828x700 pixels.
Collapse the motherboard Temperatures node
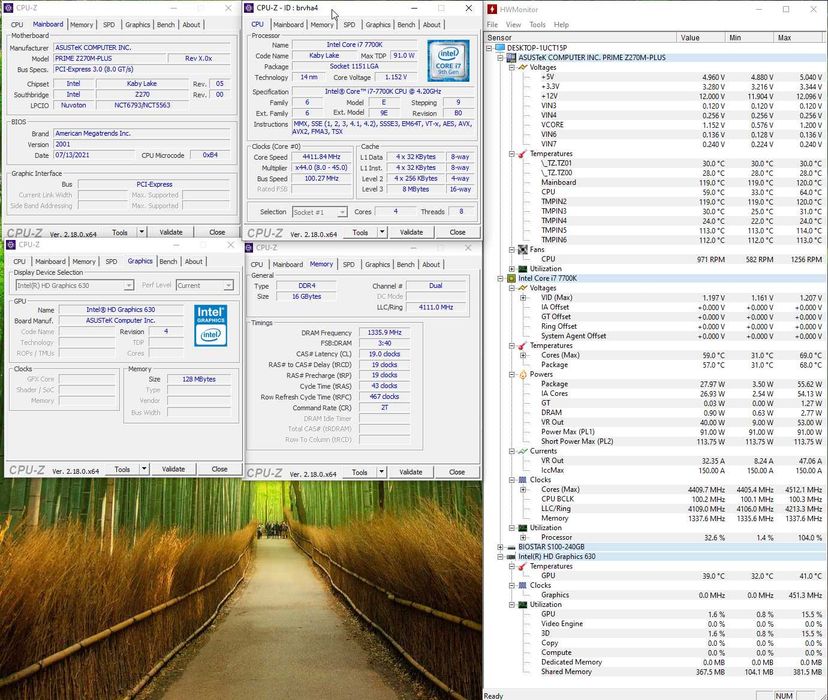point(512,154)
